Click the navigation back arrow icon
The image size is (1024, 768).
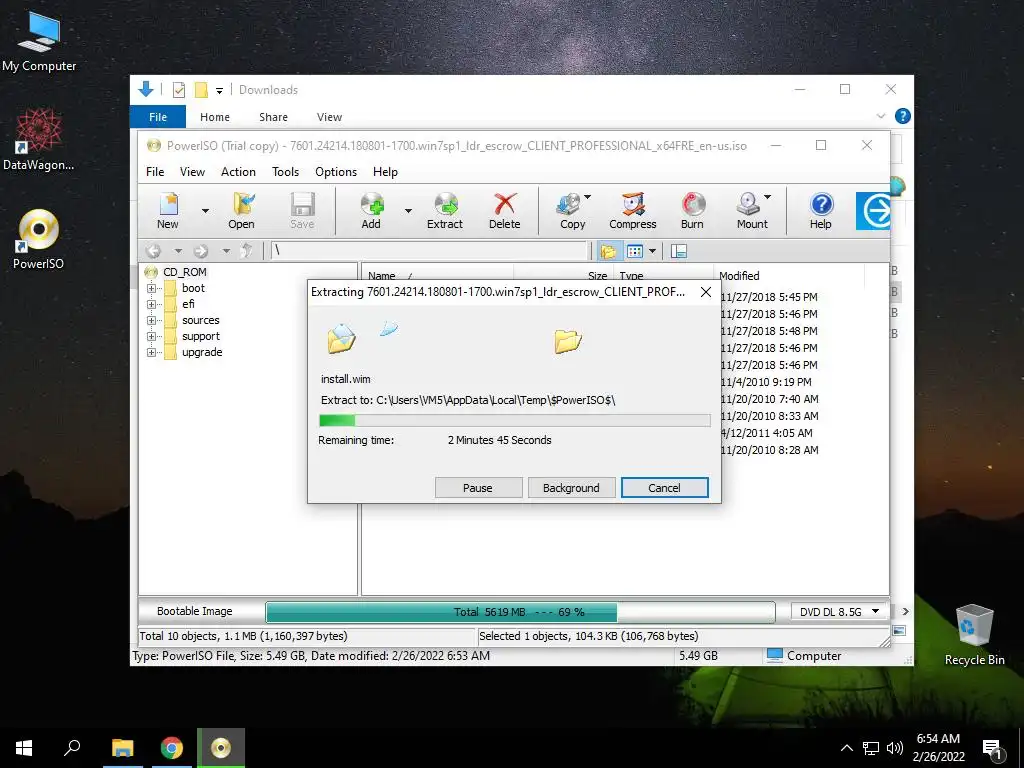point(153,251)
